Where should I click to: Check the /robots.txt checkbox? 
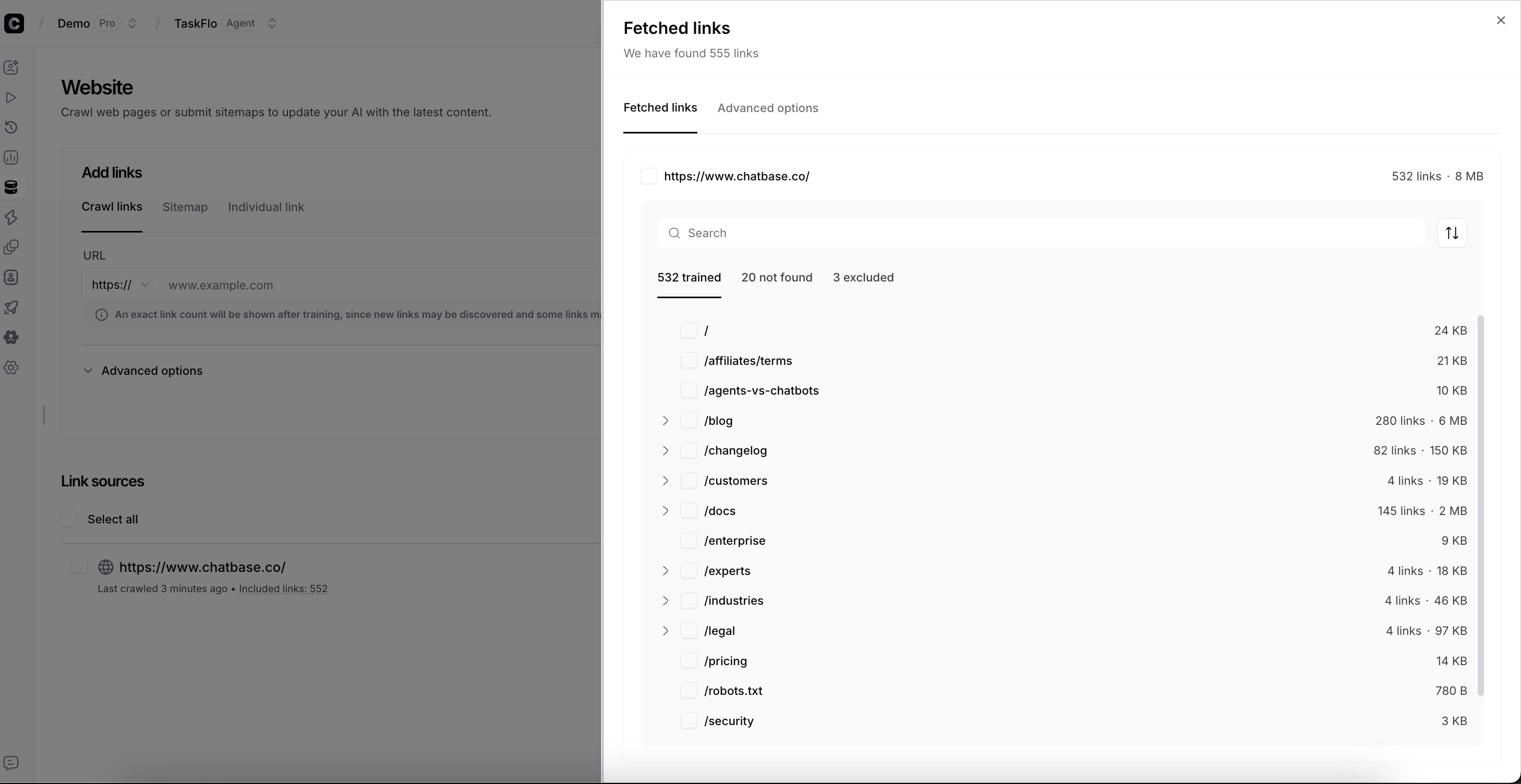689,691
